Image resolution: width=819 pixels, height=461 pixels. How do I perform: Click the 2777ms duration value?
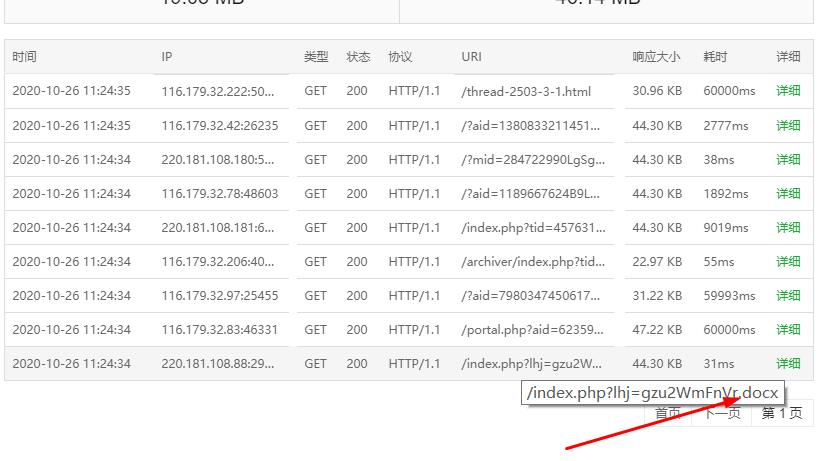point(726,125)
